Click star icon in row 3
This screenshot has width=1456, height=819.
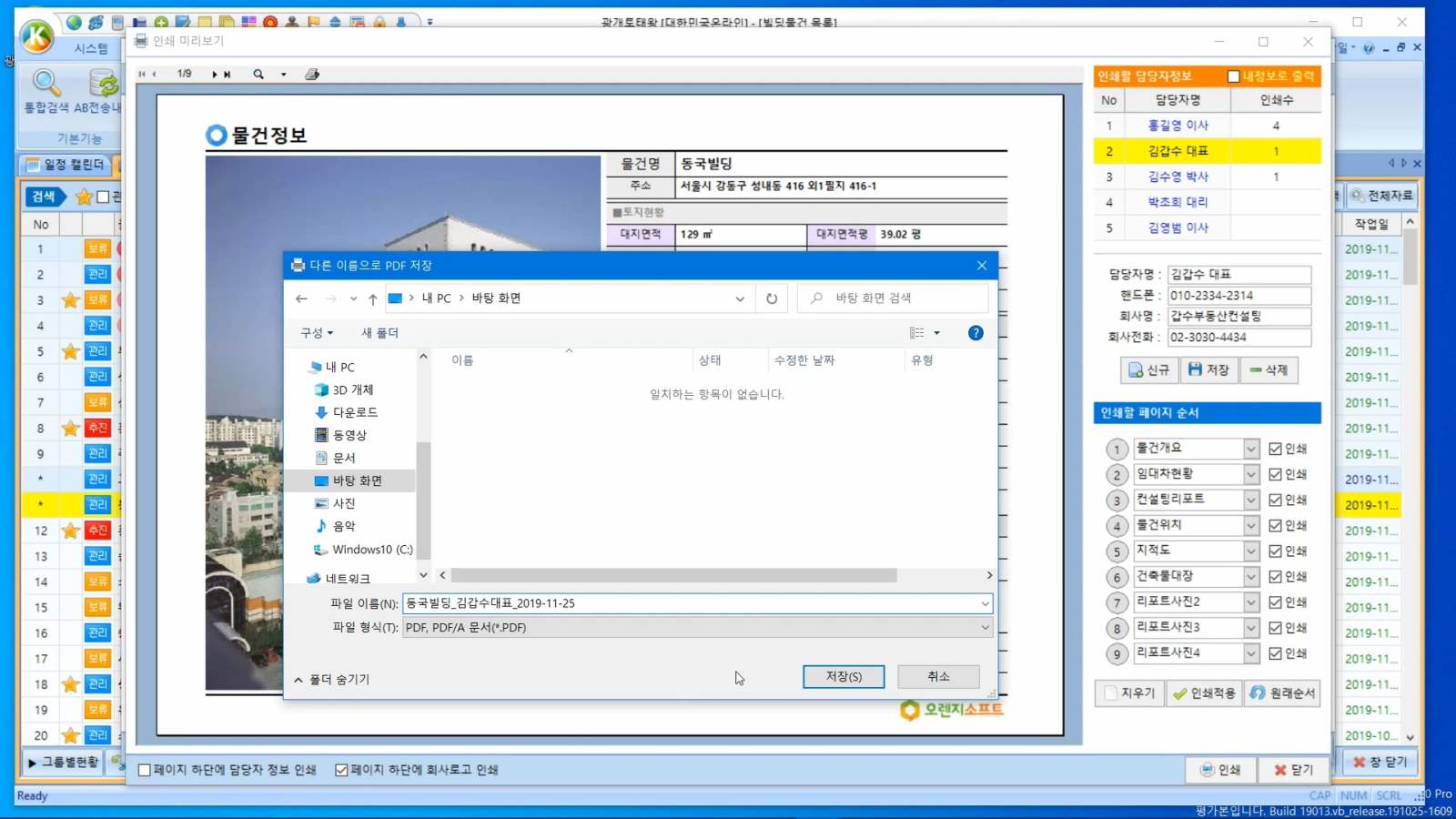click(70, 300)
